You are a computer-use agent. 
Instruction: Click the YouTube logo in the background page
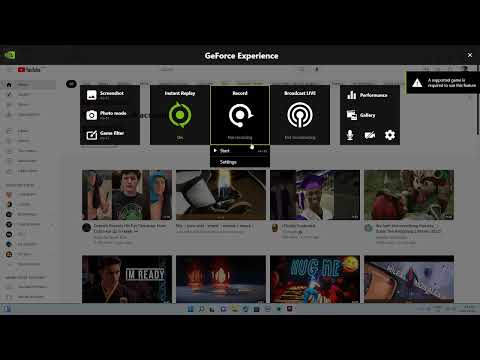(29, 69)
